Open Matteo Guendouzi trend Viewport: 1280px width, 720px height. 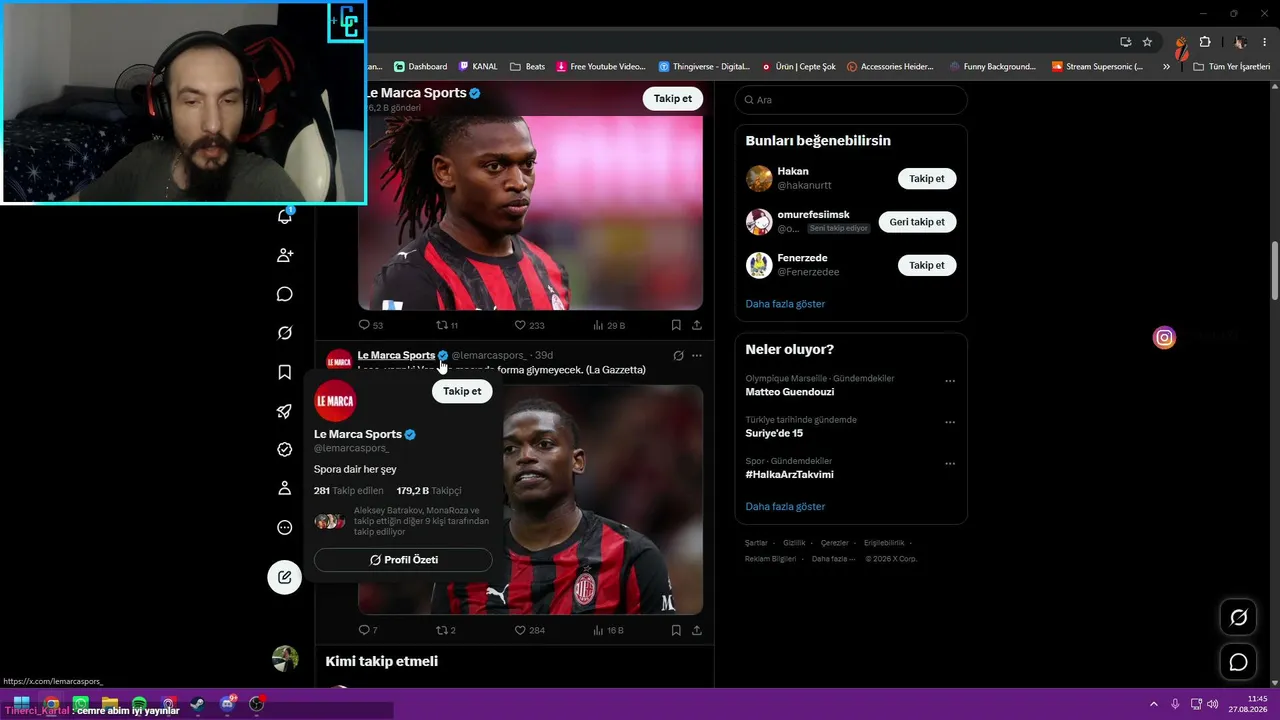(x=790, y=392)
